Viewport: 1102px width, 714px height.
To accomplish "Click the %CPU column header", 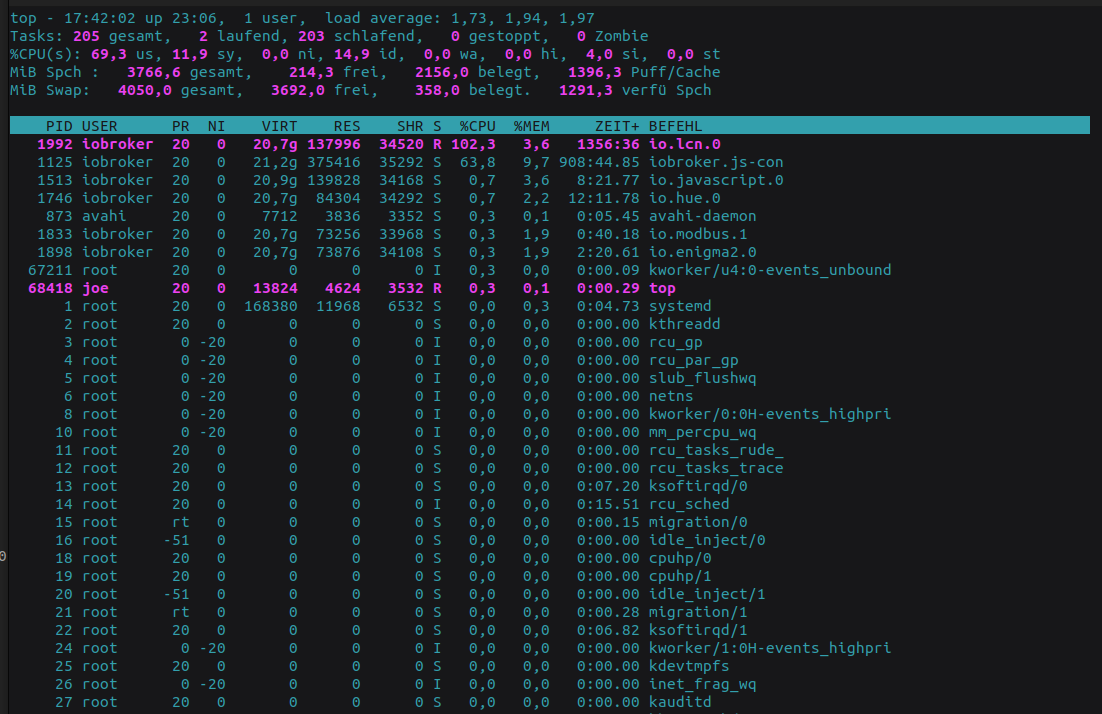I will [477, 126].
